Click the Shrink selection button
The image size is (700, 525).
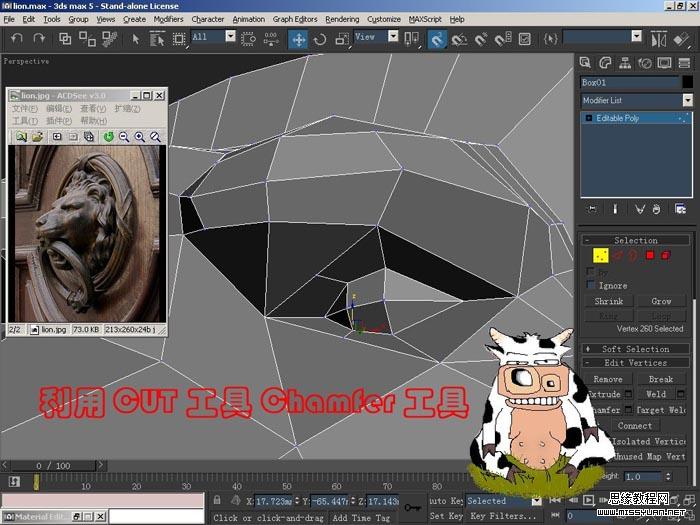tap(608, 301)
